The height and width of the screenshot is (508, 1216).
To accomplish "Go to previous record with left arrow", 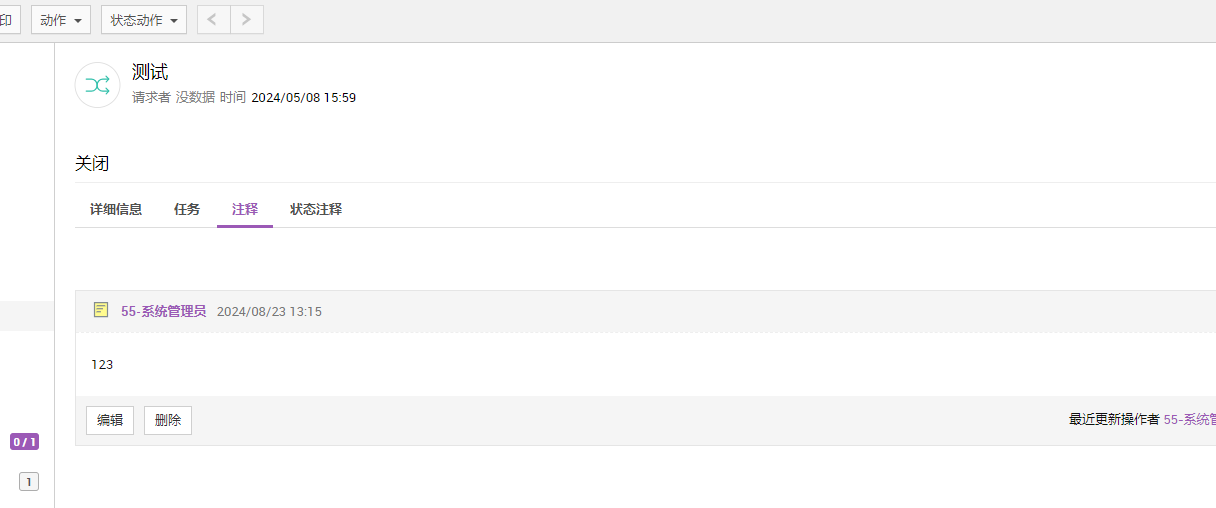I will pyautogui.click(x=213, y=20).
